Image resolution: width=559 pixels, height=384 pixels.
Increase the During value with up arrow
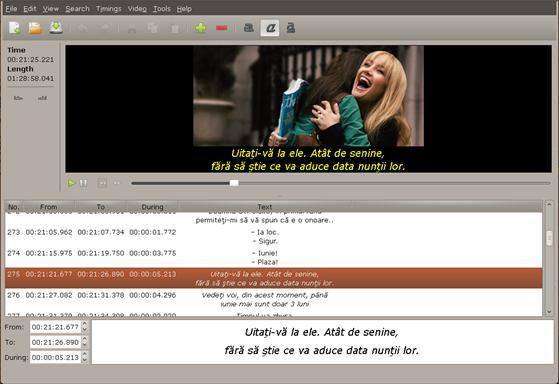tap(84, 354)
